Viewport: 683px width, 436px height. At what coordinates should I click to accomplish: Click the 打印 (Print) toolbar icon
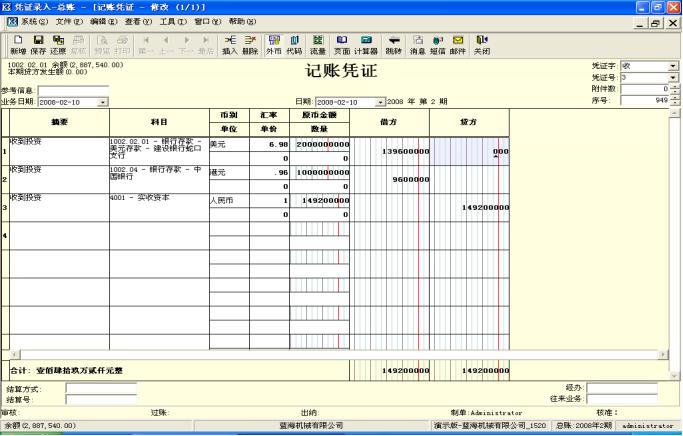point(122,45)
